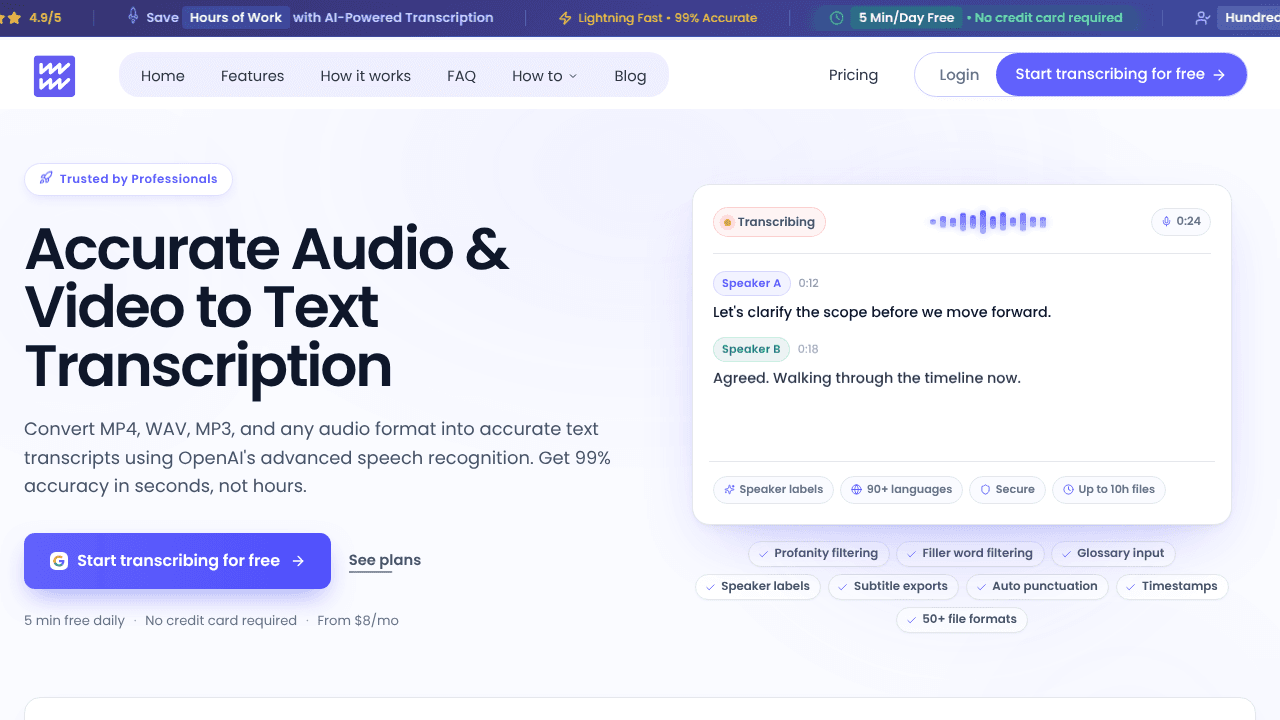Toggle the Auto punctuation check chip
The height and width of the screenshot is (720, 1280).
[1037, 586]
